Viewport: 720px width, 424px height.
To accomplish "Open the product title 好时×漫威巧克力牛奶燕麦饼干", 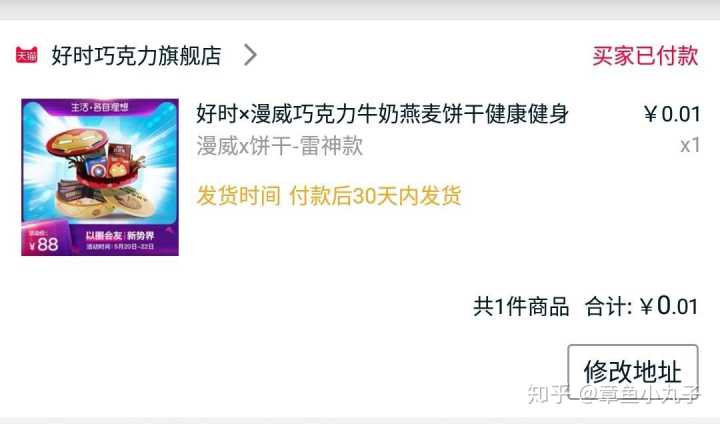I will (x=382, y=114).
